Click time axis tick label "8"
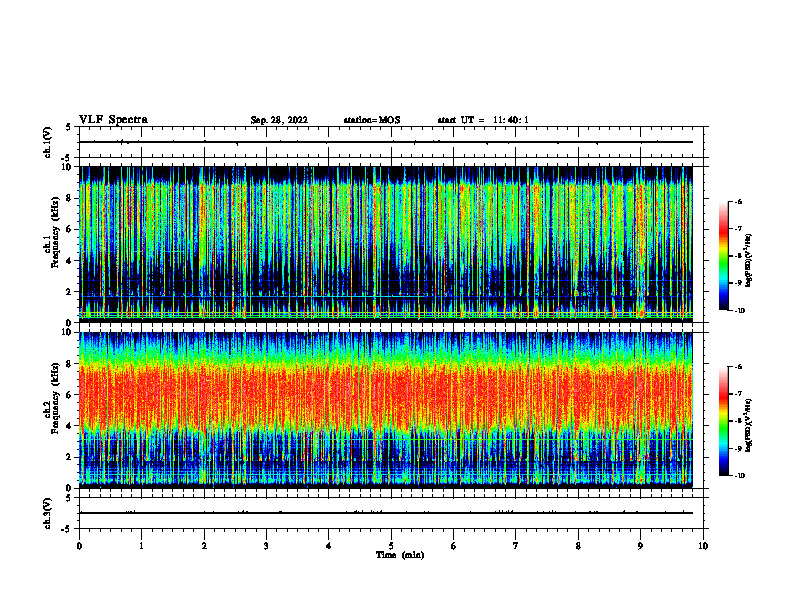792x612 pixels. tap(578, 546)
